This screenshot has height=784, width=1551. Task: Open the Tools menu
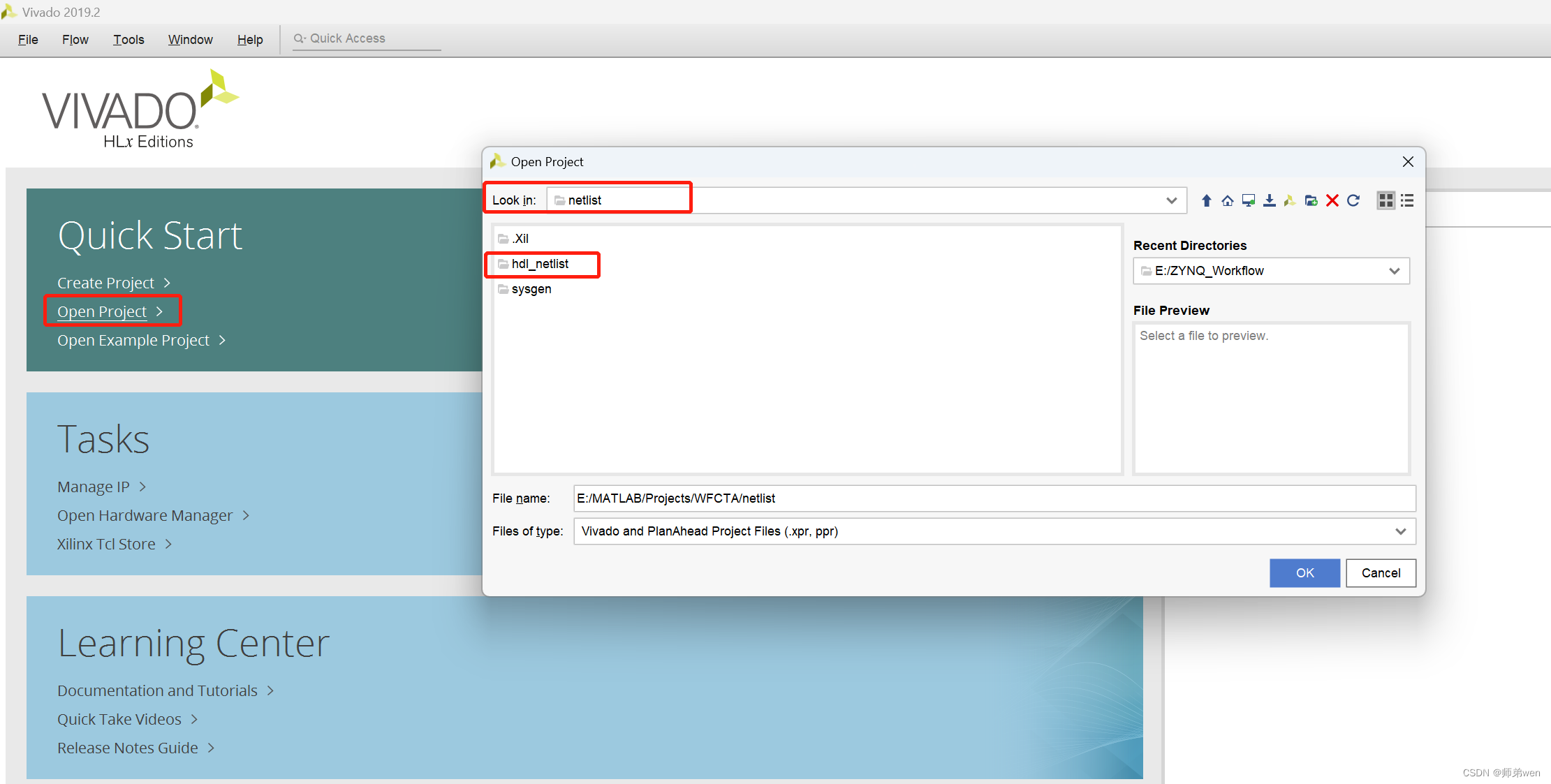tap(128, 40)
